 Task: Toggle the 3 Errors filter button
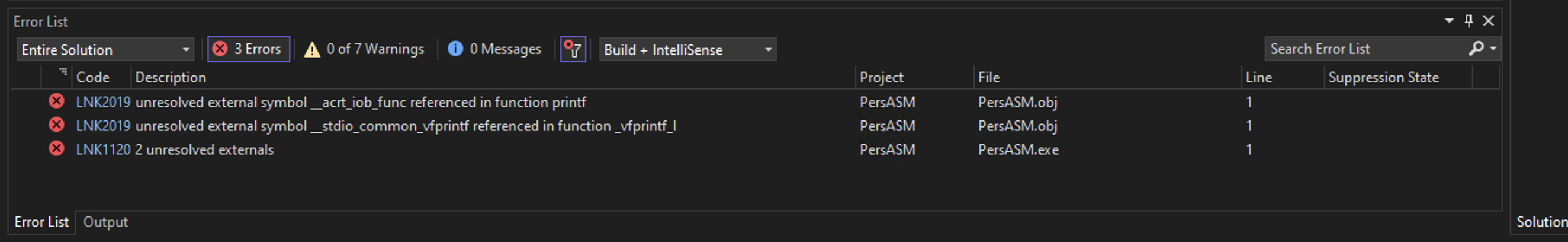249,49
